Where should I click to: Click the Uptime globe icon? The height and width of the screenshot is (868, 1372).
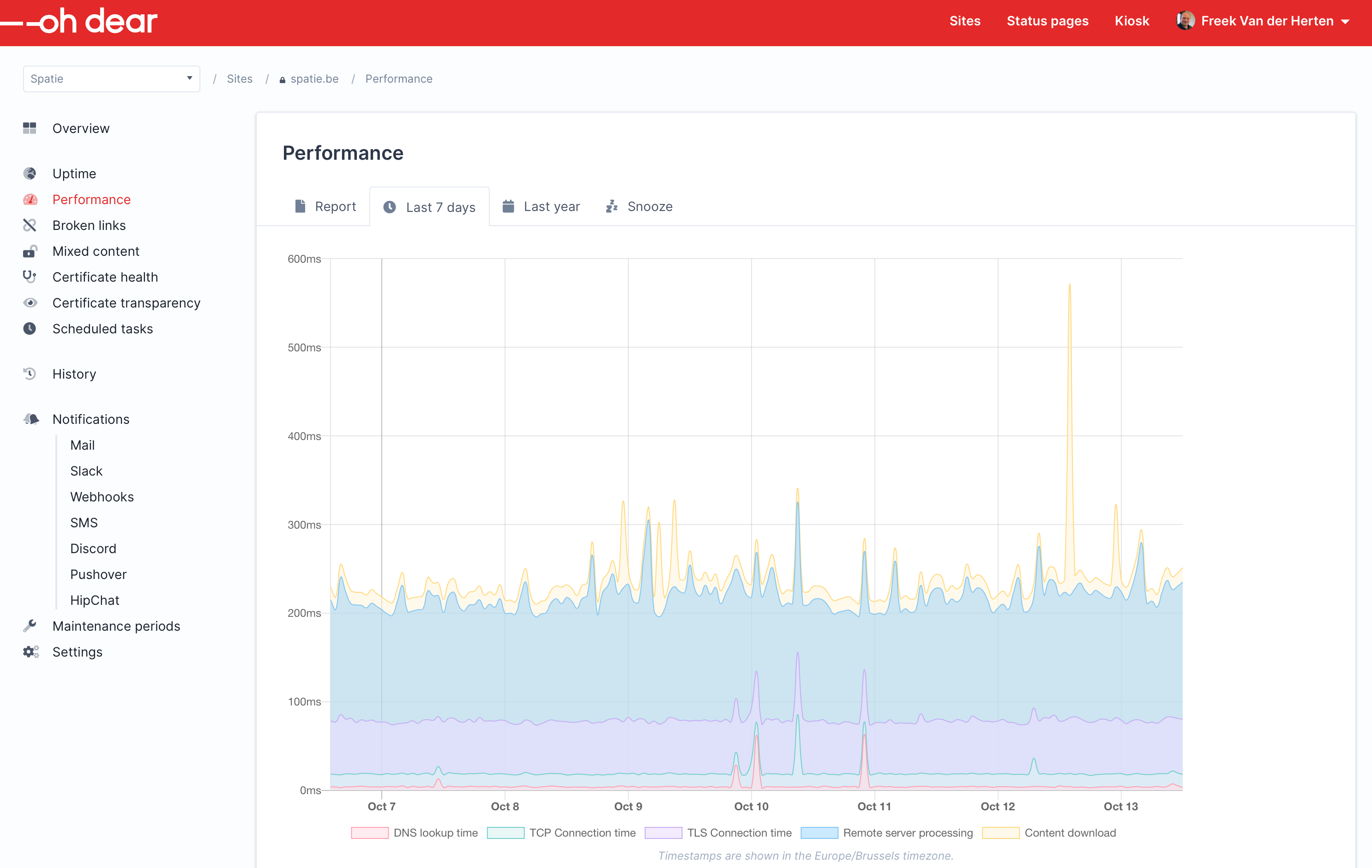pos(30,173)
